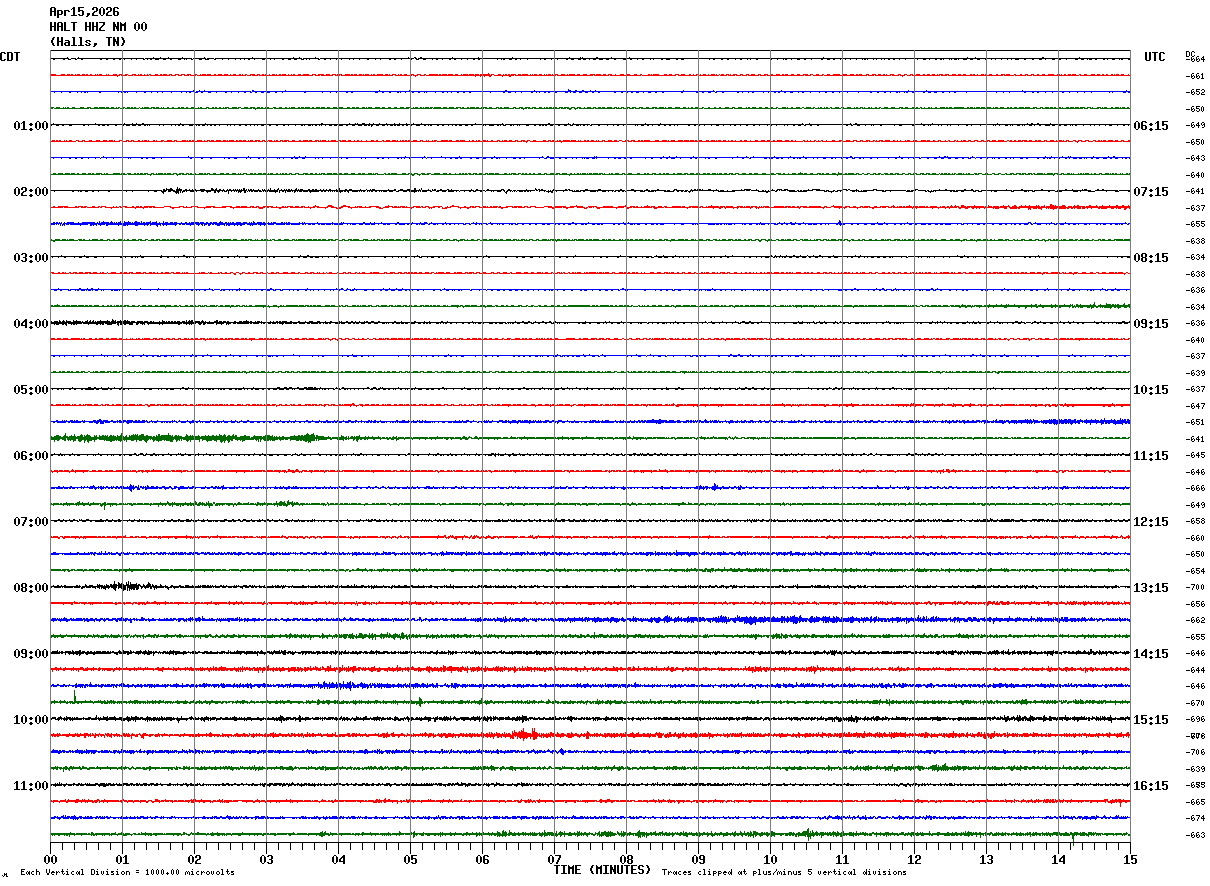
Task: Select the 08:00 CDT time label
Action: point(31,588)
